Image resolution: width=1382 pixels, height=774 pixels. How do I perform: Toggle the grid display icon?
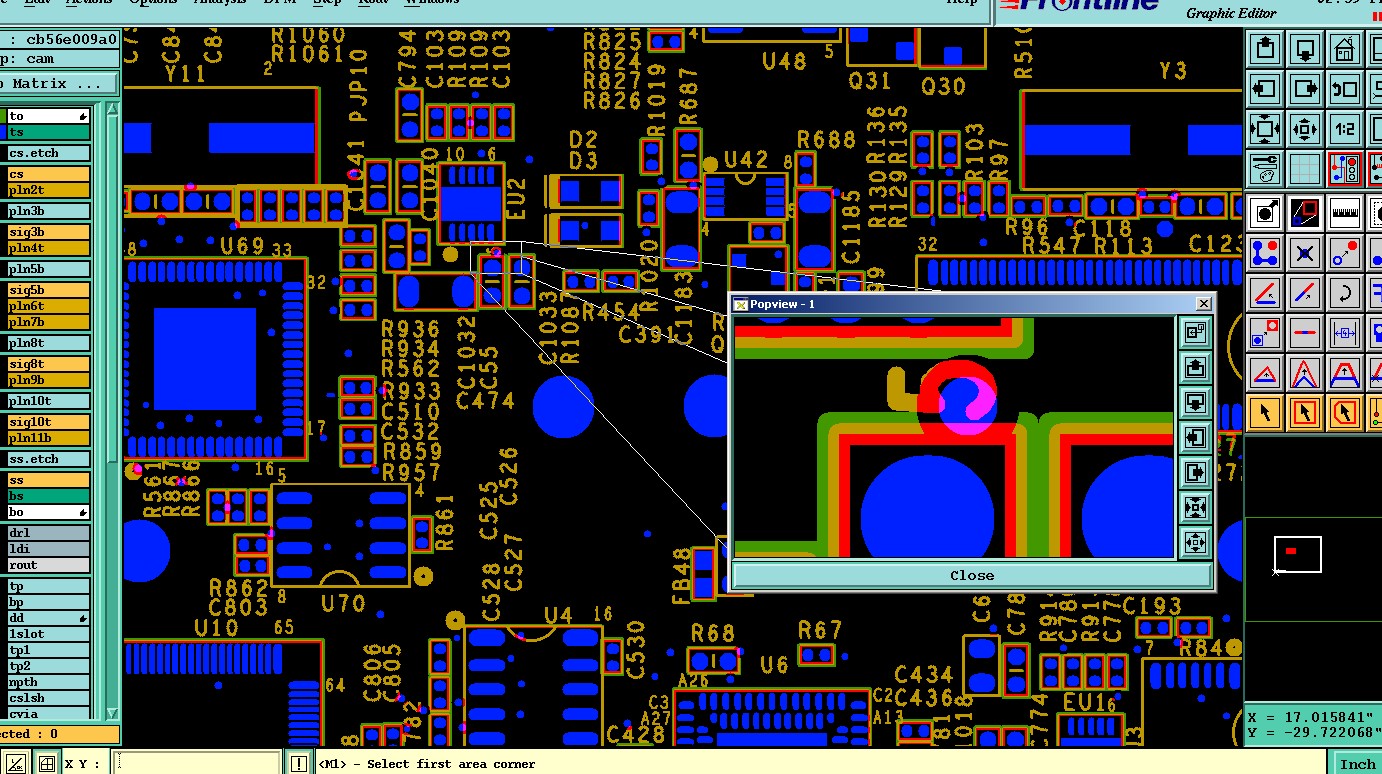[1305, 168]
